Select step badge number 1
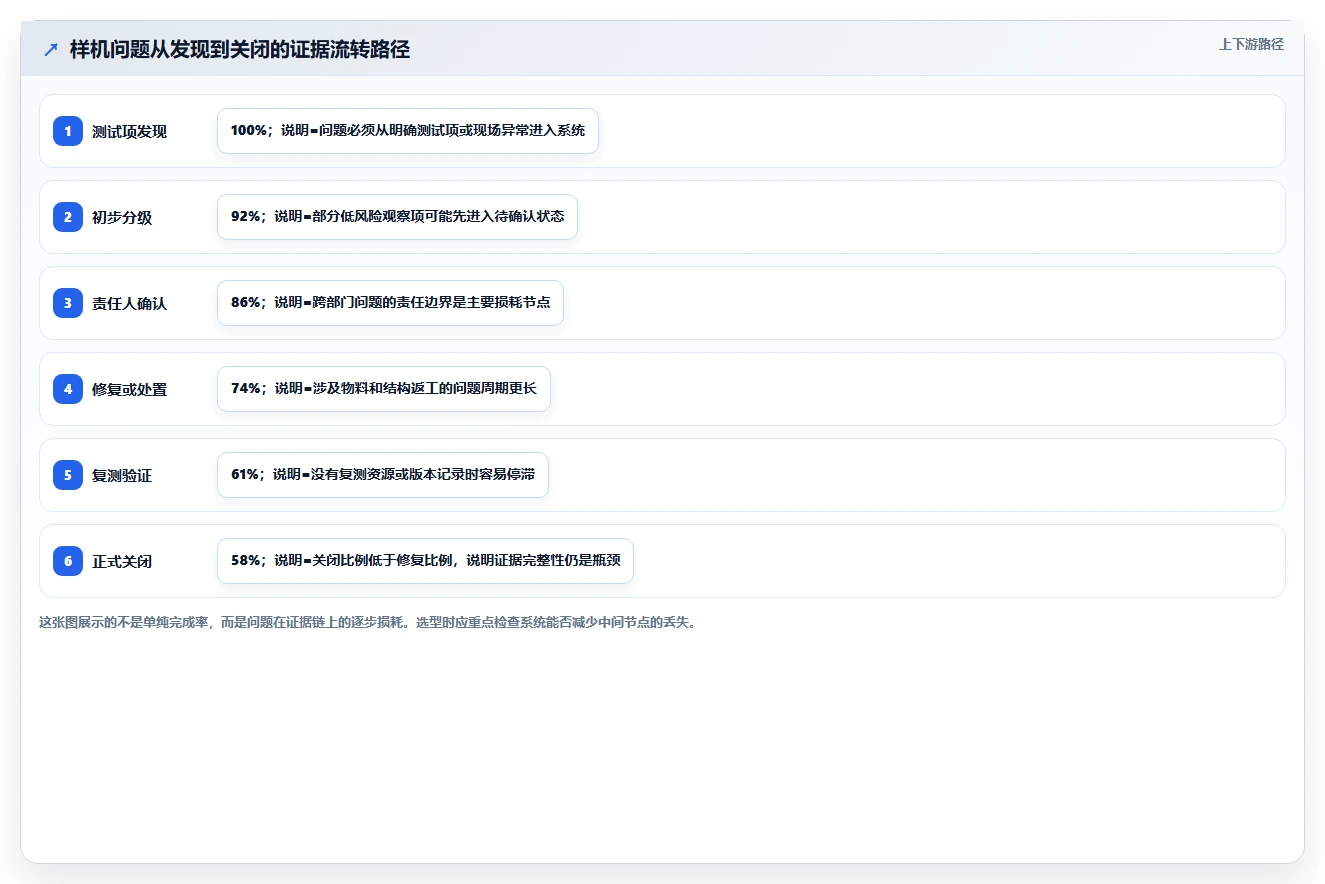This screenshot has width=1325, height=884. [68, 131]
